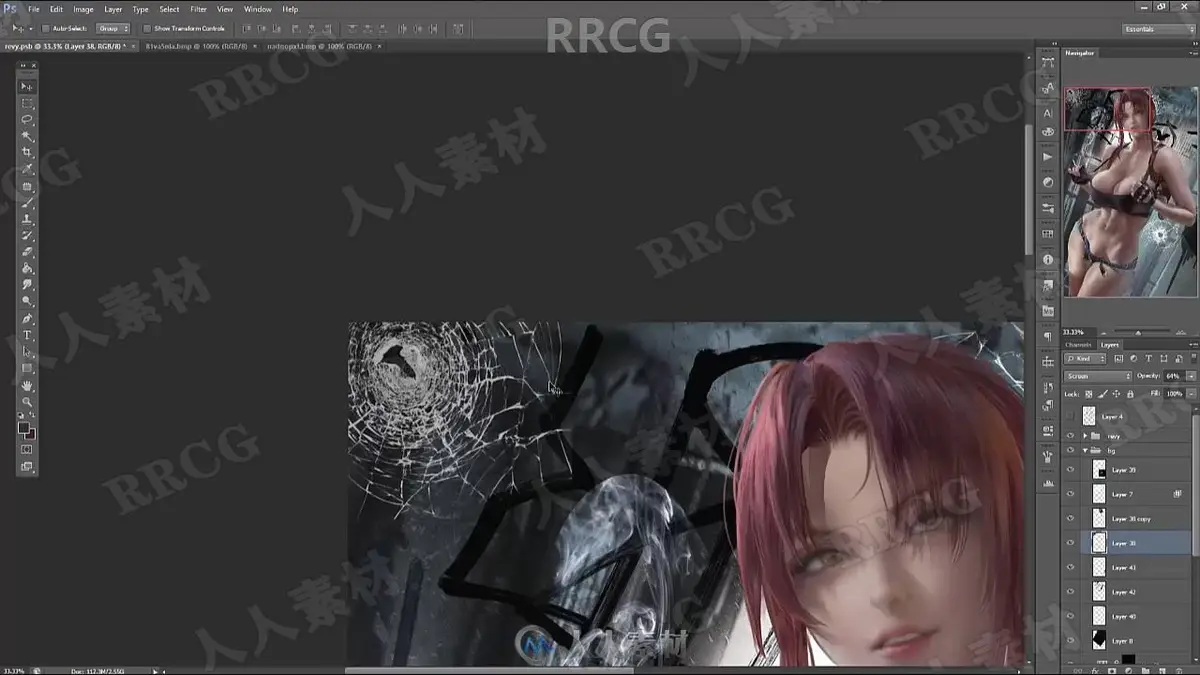This screenshot has height=675, width=1200.
Task: Enable Show Transform Controls checkbox
Action: point(147,28)
